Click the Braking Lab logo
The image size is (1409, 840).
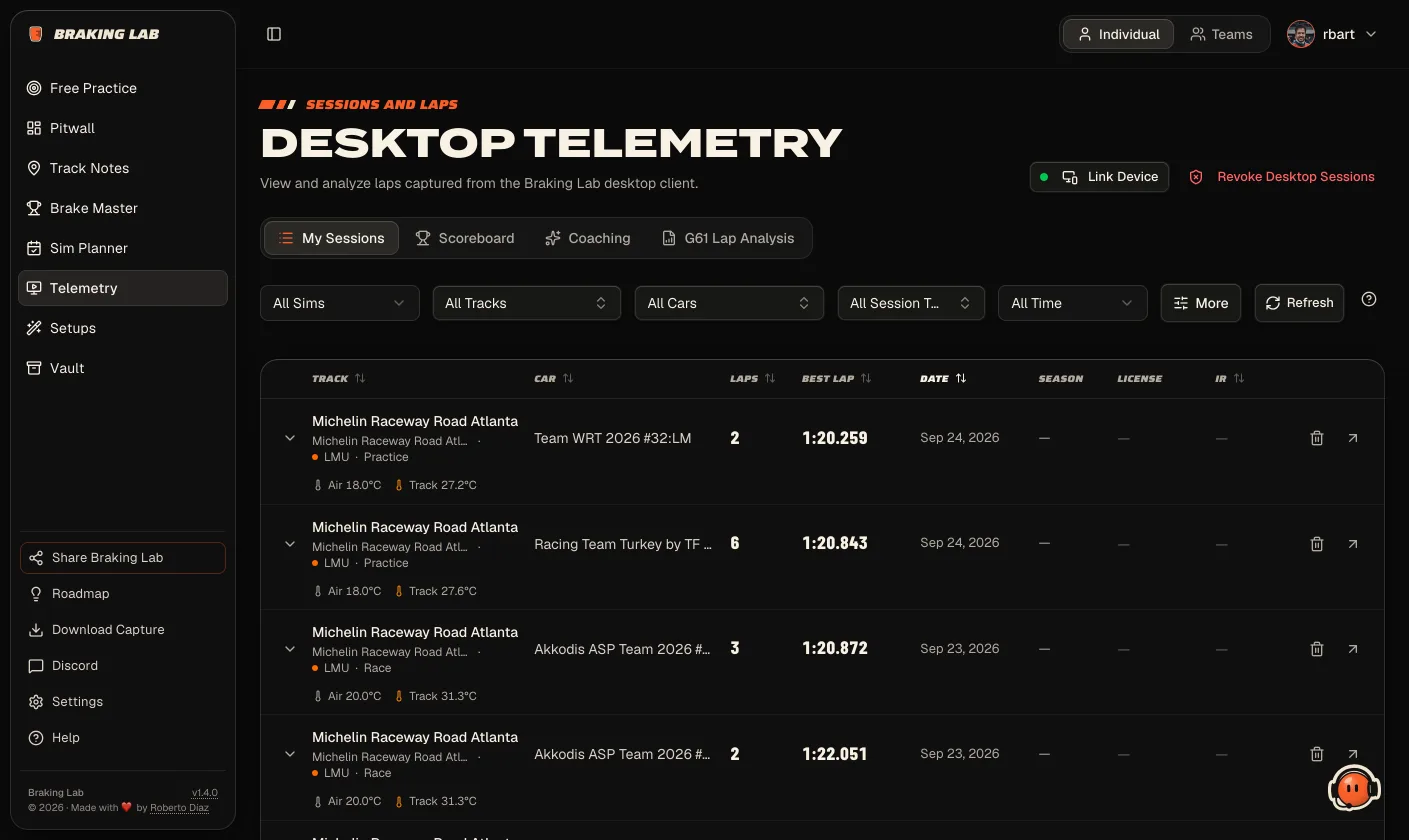94,34
